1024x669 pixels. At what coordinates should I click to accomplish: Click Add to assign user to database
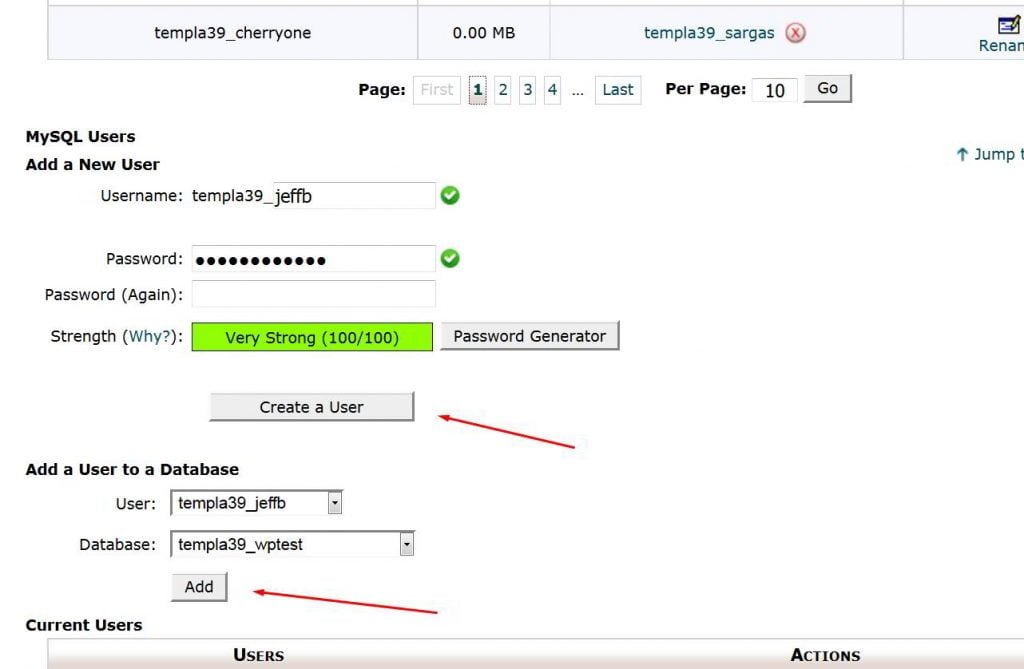[199, 587]
